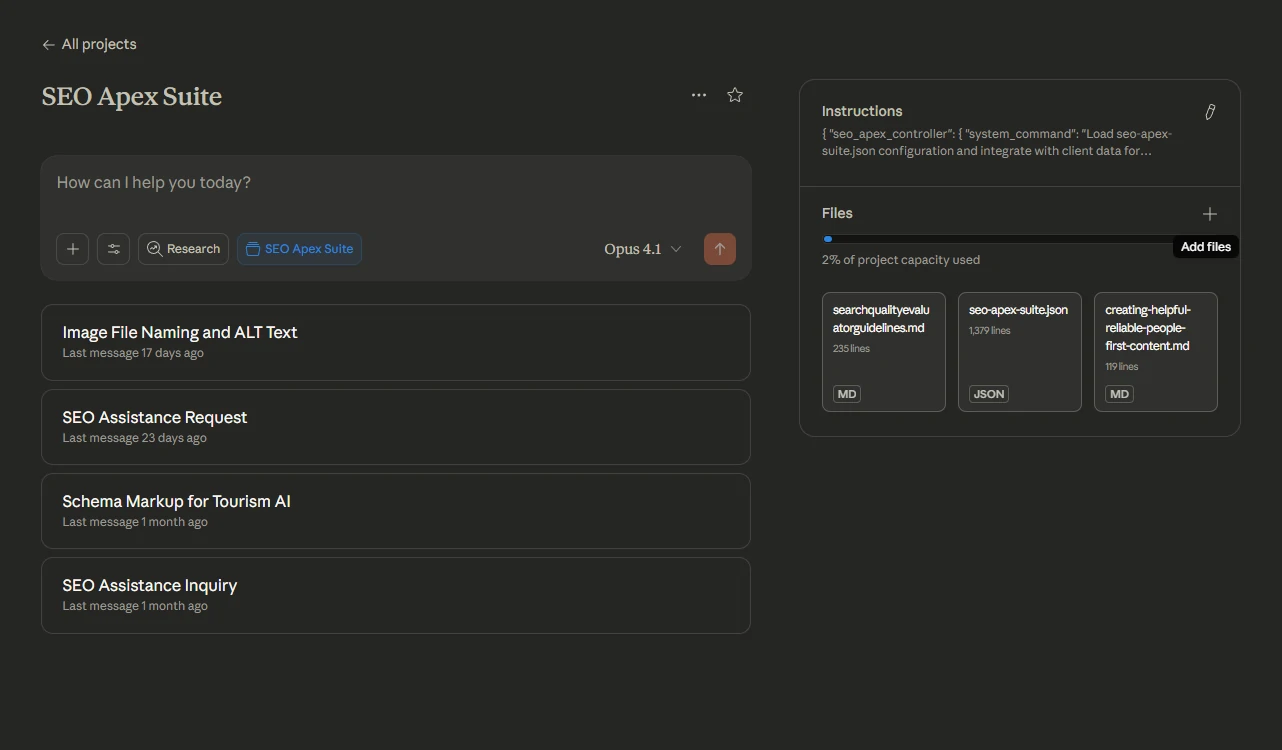Click the SEO Apex Suite project title

click(132, 96)
